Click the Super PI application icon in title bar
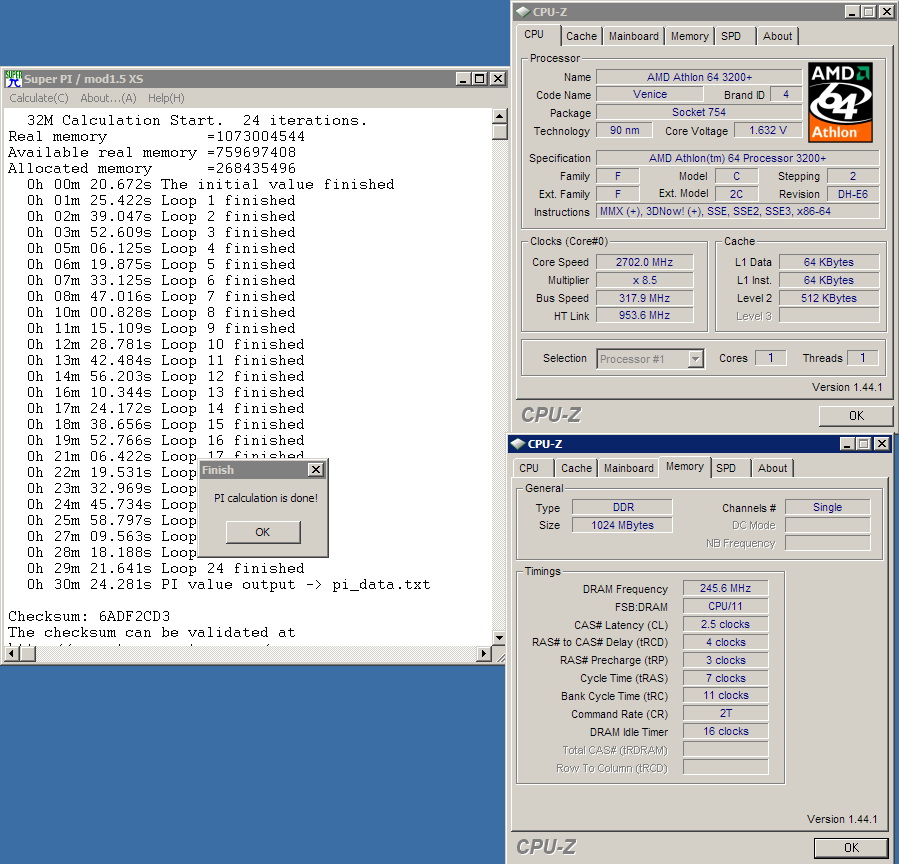The width and height of the screenshot is (899, 864). 13,79
